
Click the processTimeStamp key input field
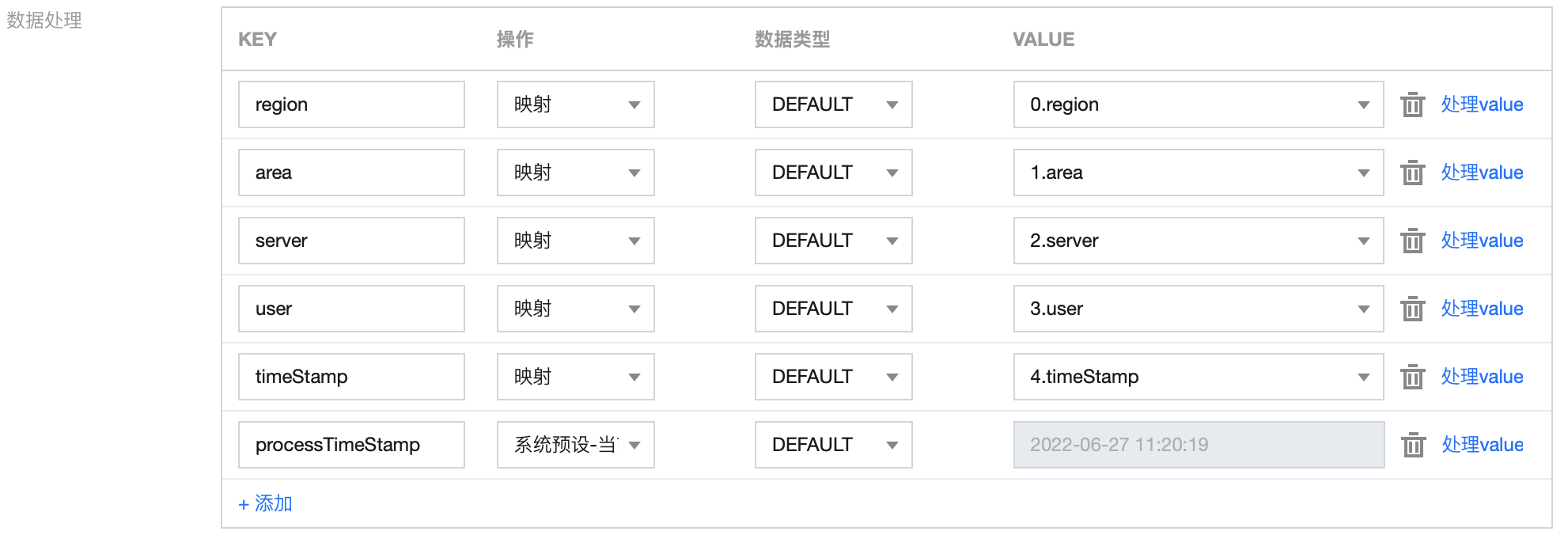[x=351, y=445]
